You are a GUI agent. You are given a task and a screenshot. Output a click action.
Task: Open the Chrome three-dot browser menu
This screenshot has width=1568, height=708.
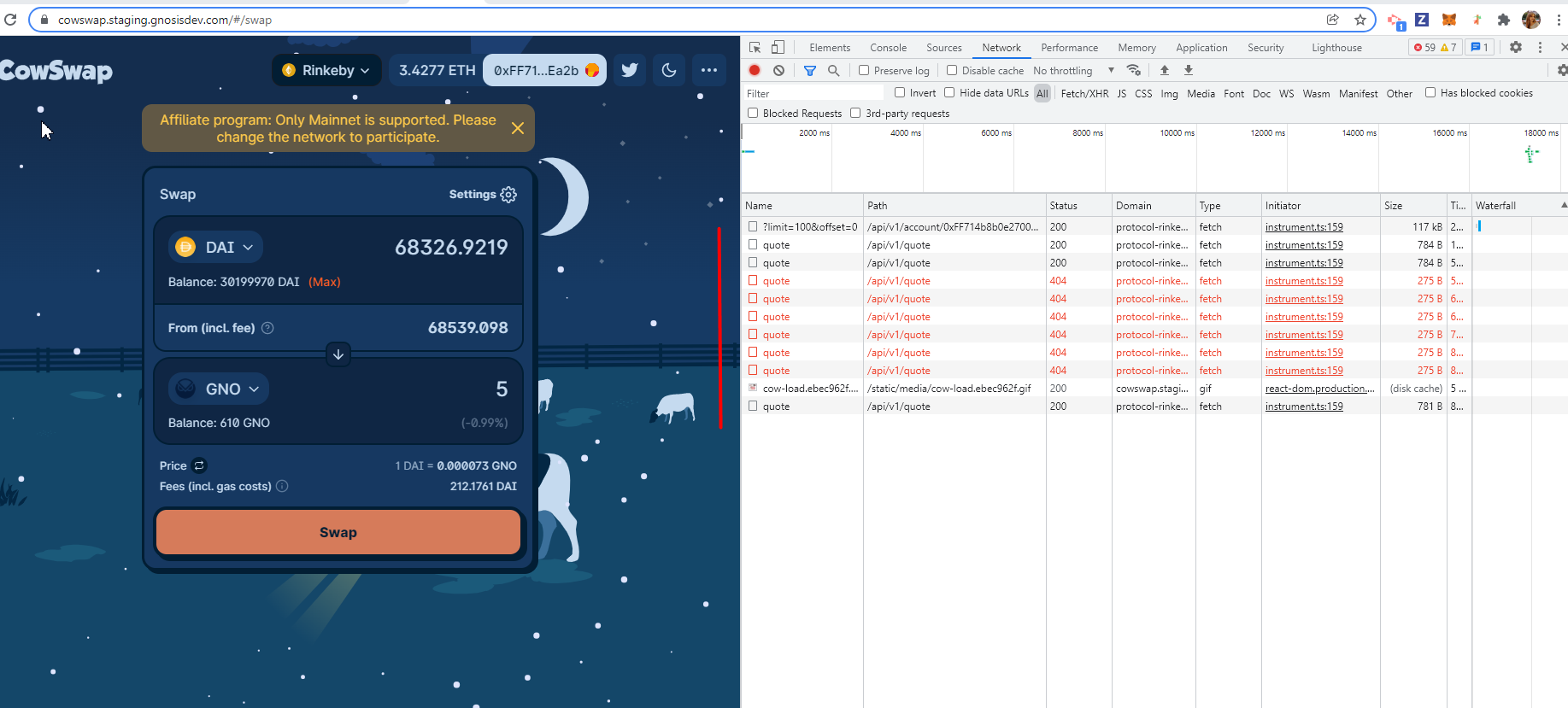click(x=1558, y=20)
